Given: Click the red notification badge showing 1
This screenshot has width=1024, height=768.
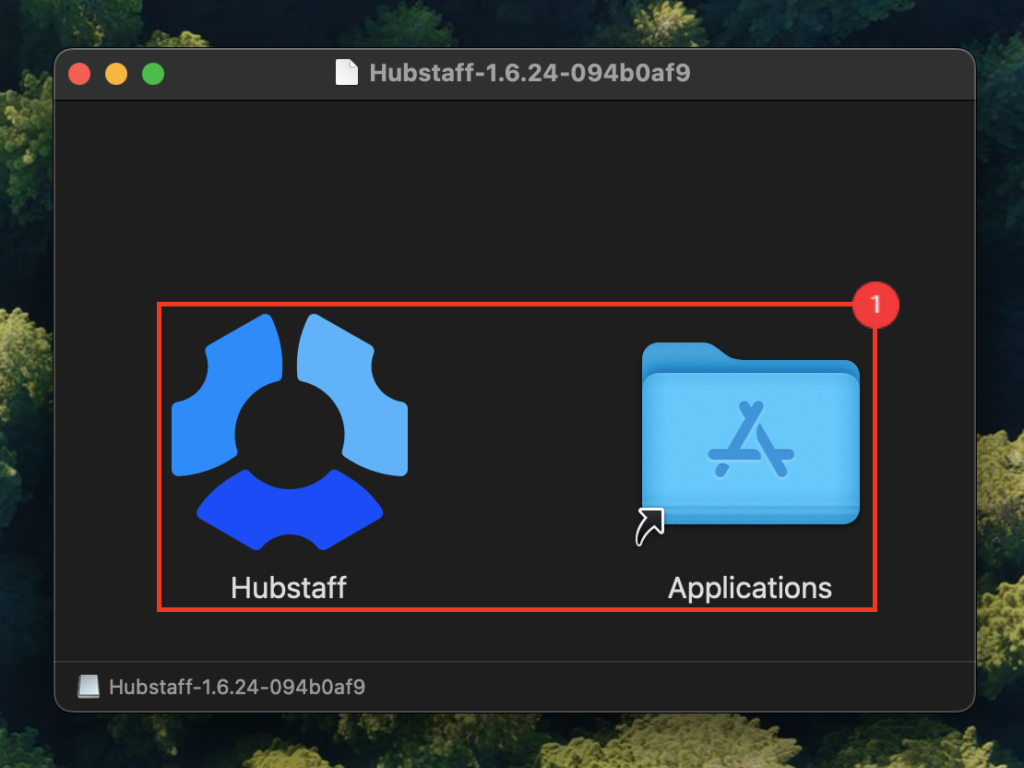Looking at the screenshot, I should pyautogui.click(x=877, y=305).
